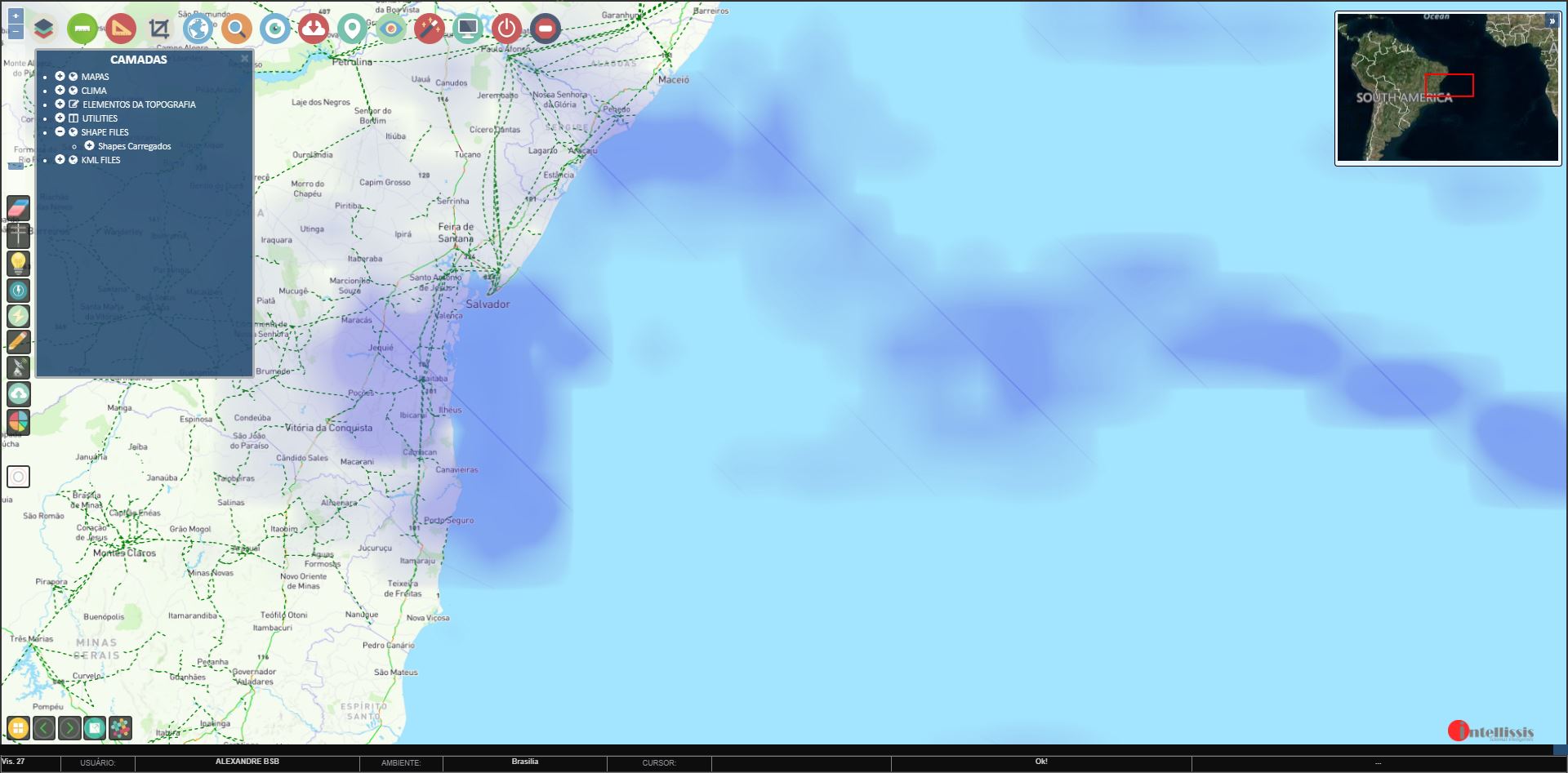Click the red cloud download icon
1568x773 pixels.
point(313,29)
